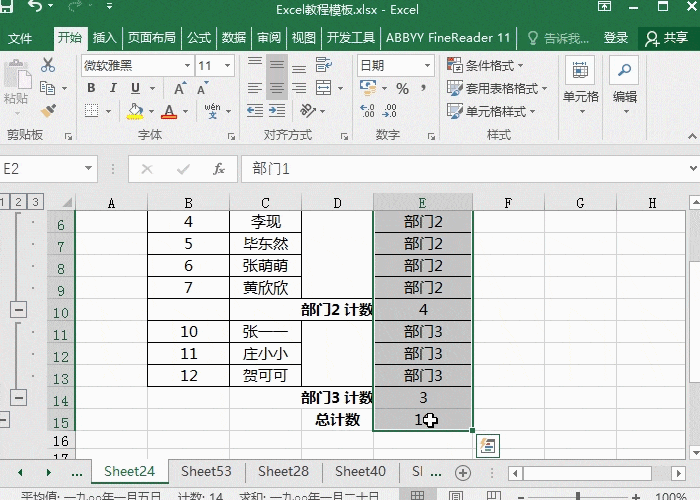The height and width of the screenshot is (500, 700).
Task: Align text to vertical middle
Action: (x=277, y=65)
